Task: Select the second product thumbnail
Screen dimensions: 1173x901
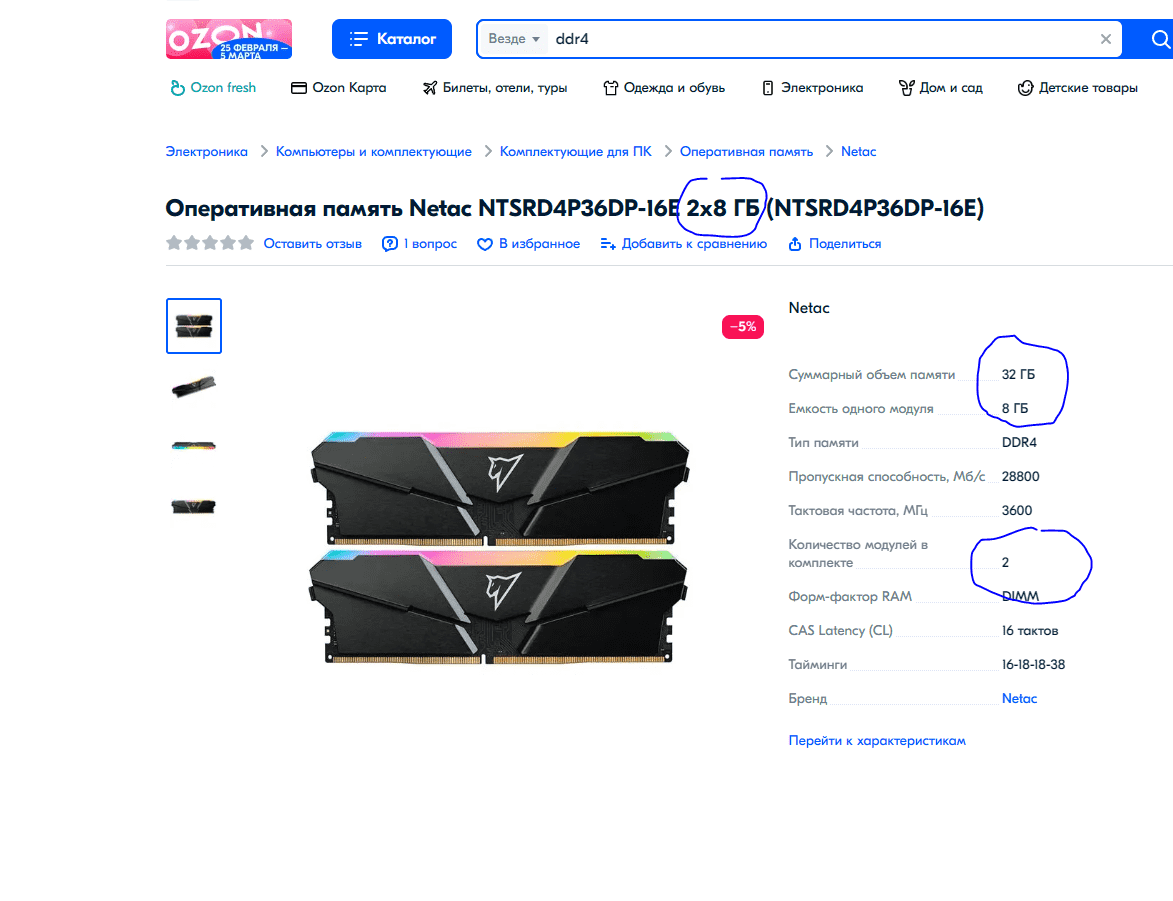Action: 194,386
